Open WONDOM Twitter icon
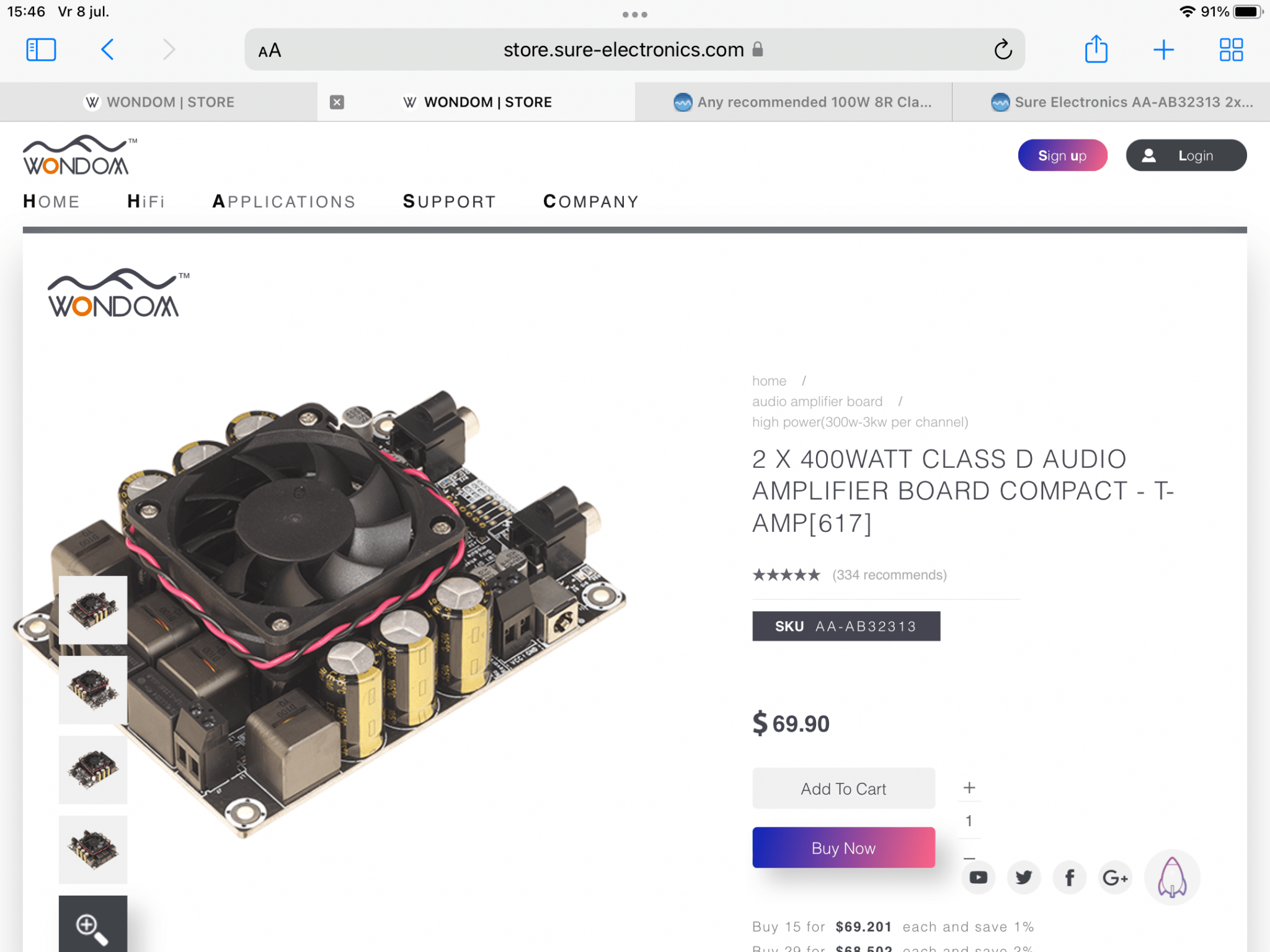1270x952 pixels. coord(1024,877)
